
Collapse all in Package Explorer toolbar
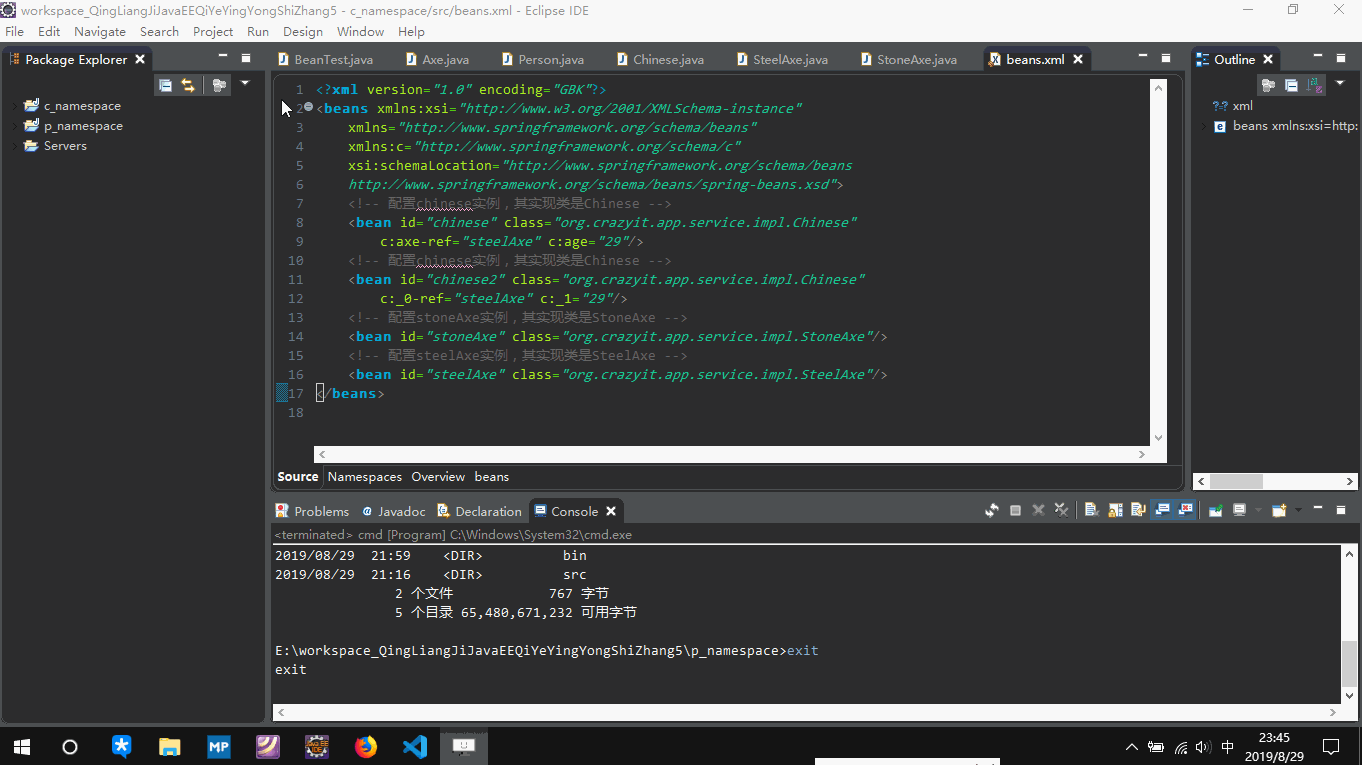coord(166,86)
